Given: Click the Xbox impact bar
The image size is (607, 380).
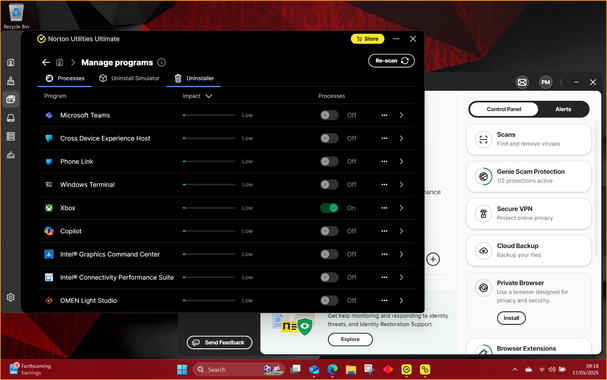Looking at the screenshot, I should [x=209, y=208].
